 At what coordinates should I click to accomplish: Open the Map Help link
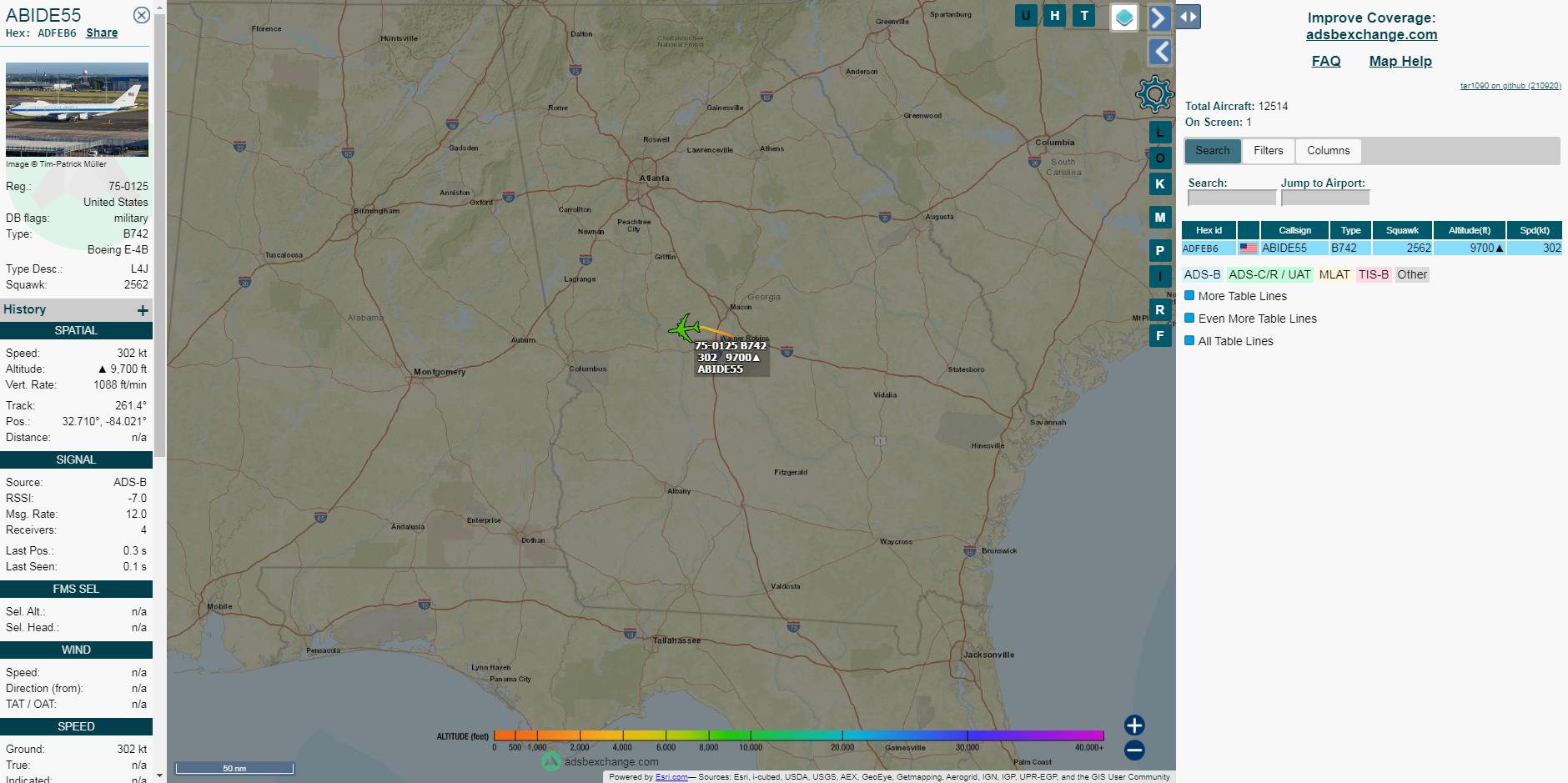[1400, 61]
